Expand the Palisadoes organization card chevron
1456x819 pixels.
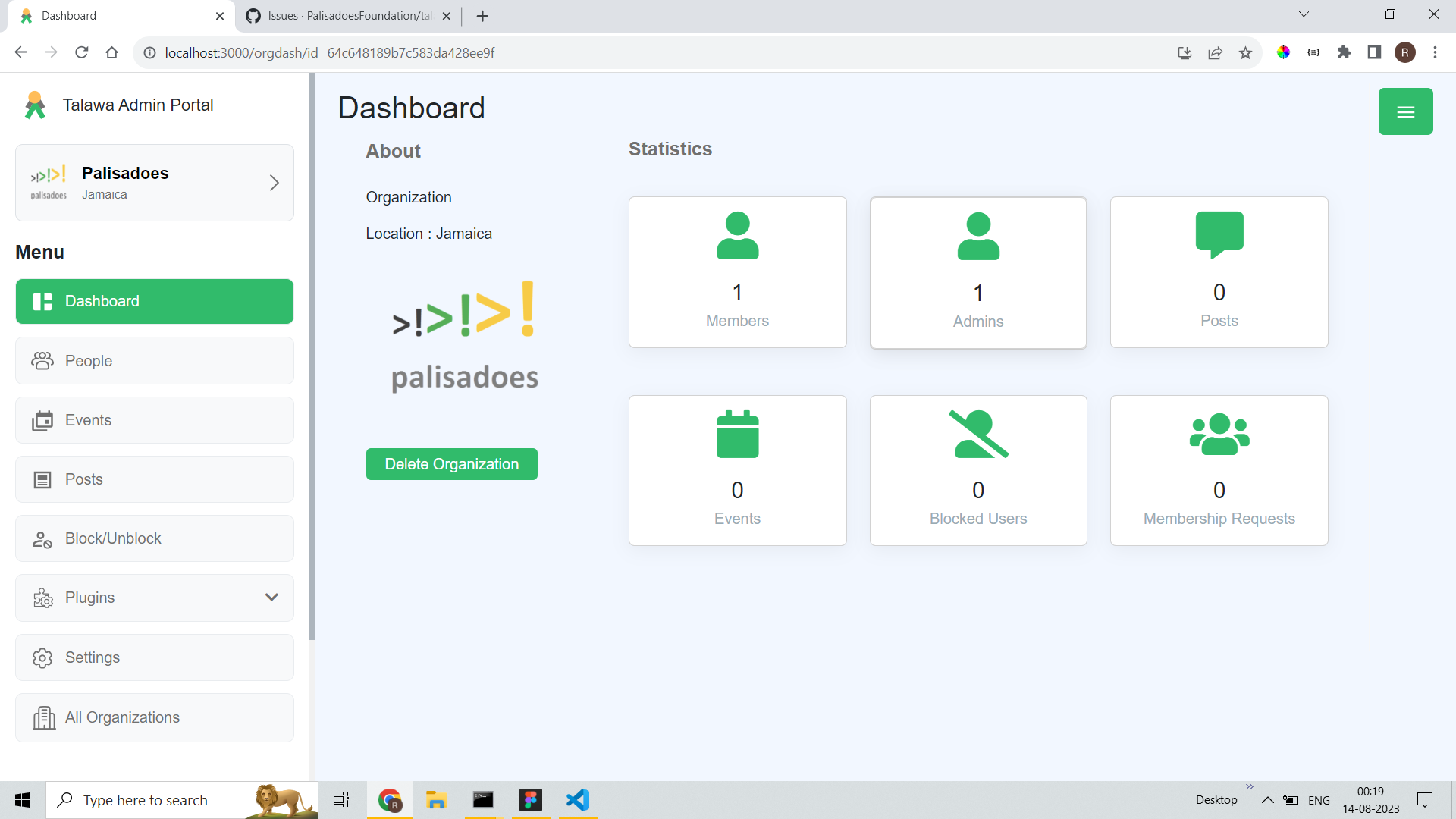[274, 183]
